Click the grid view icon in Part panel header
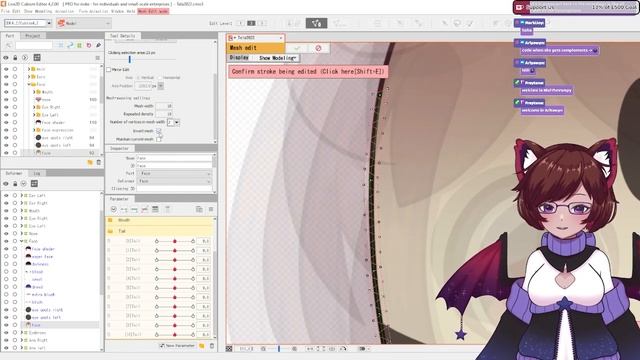The height and width of the screenshot is (360, 640). click(37, 58)
